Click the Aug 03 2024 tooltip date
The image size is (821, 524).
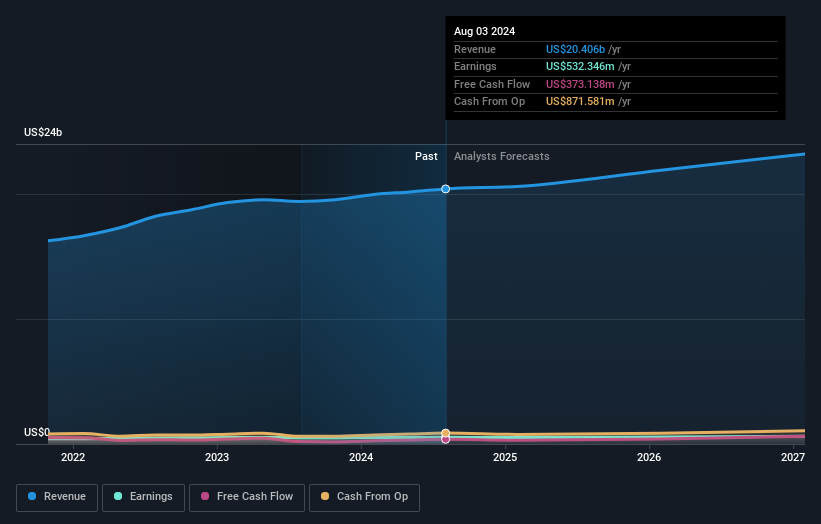tap(484, 31)
